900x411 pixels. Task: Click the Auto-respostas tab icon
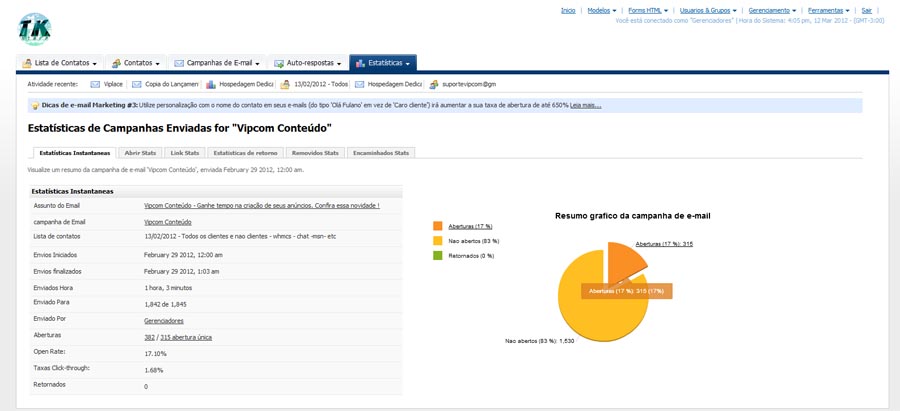click(x=279, y=63)
